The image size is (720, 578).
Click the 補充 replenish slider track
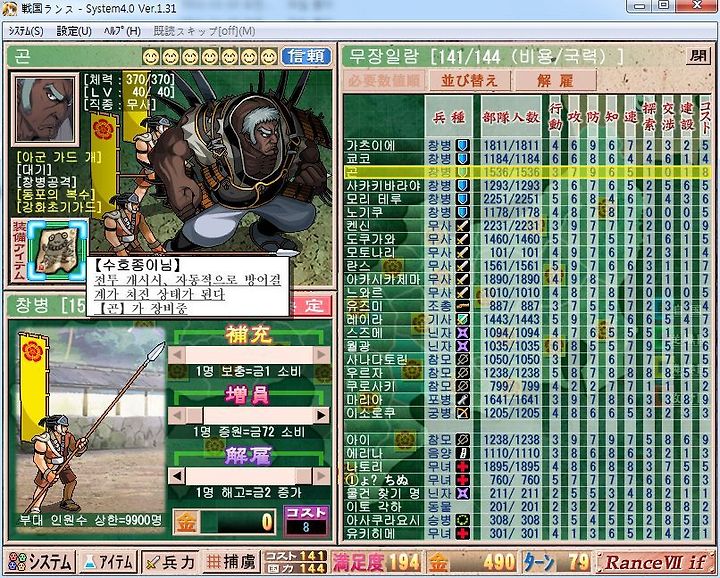pyautogui.click(x=249, y=354)
